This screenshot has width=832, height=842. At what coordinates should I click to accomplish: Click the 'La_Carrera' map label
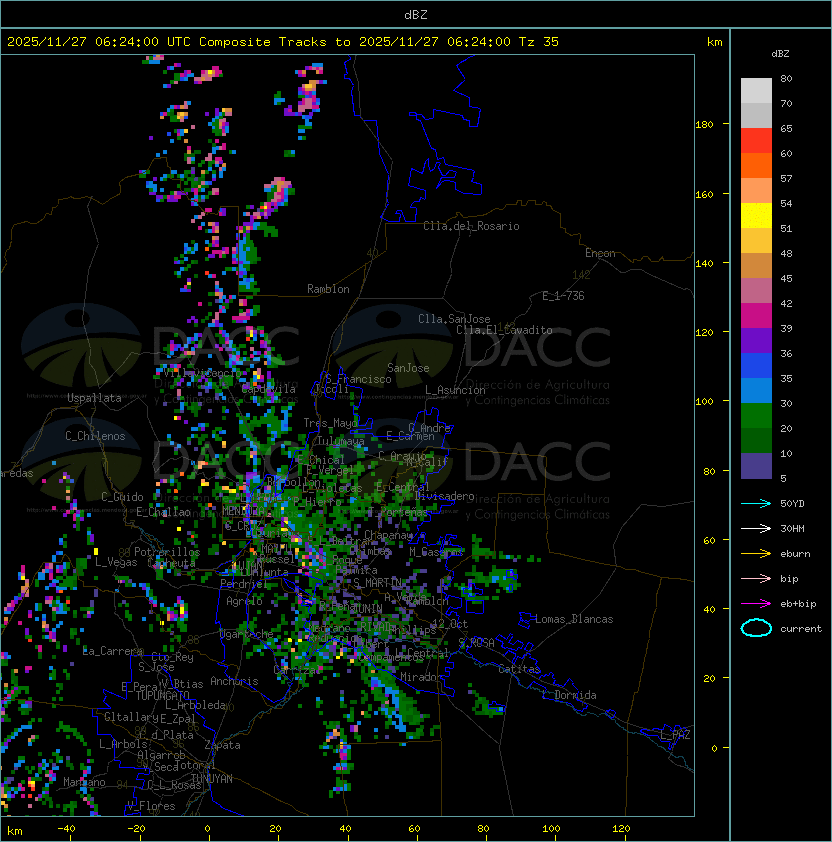(112, 651)
